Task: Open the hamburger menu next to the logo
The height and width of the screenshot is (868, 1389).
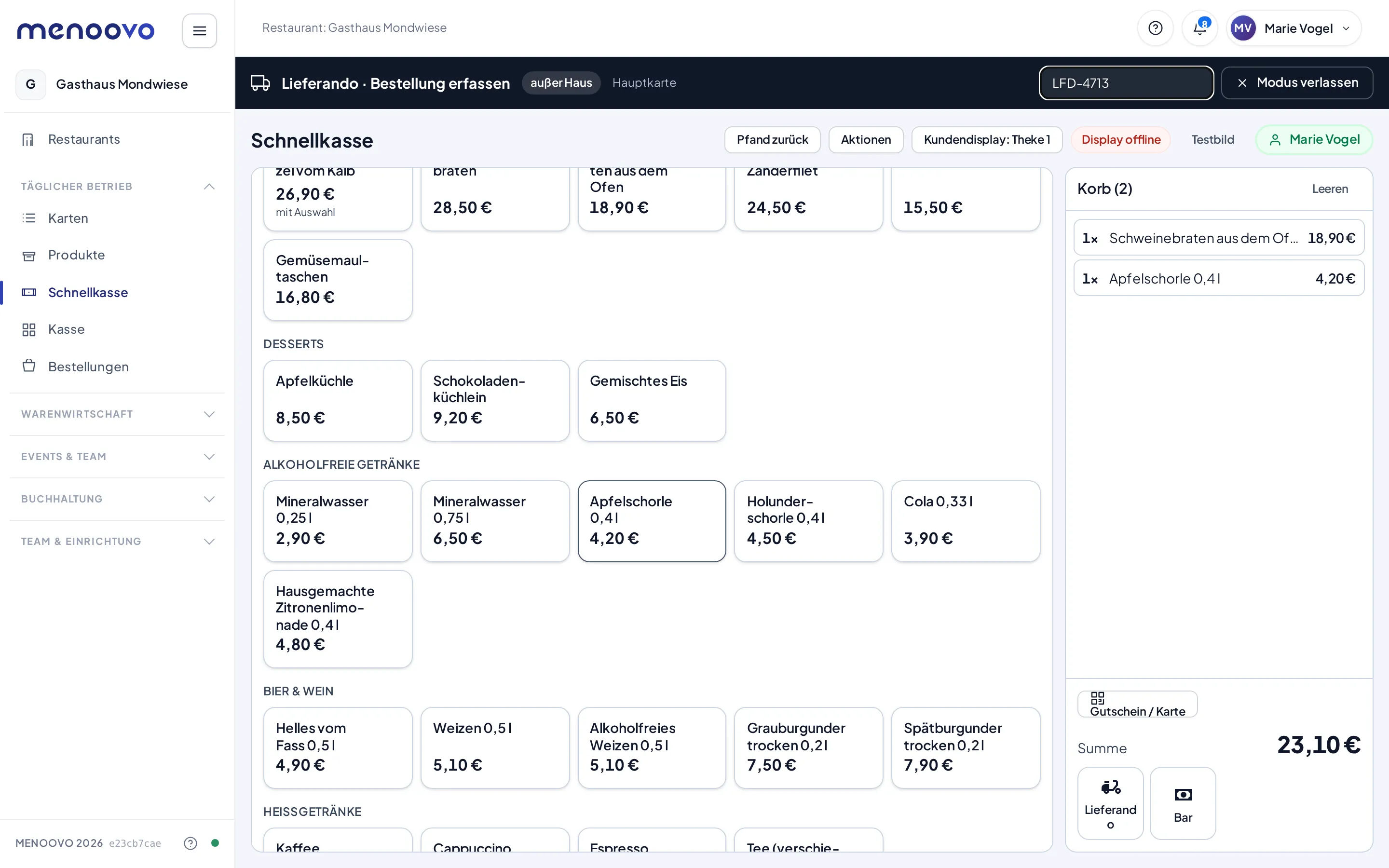Action: [199, 31]
